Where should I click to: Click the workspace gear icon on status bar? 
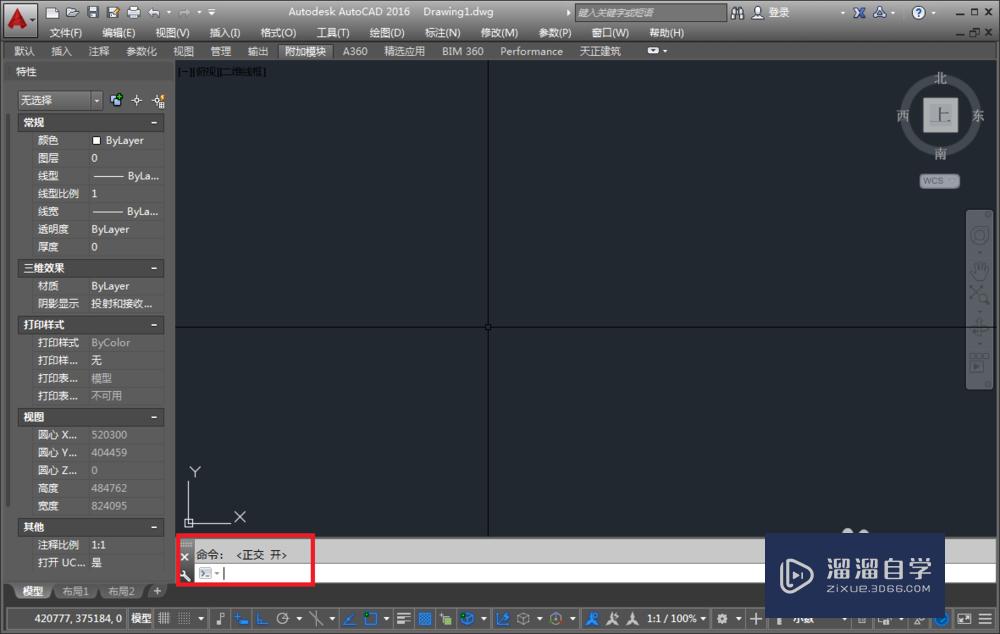click(724, 618)
